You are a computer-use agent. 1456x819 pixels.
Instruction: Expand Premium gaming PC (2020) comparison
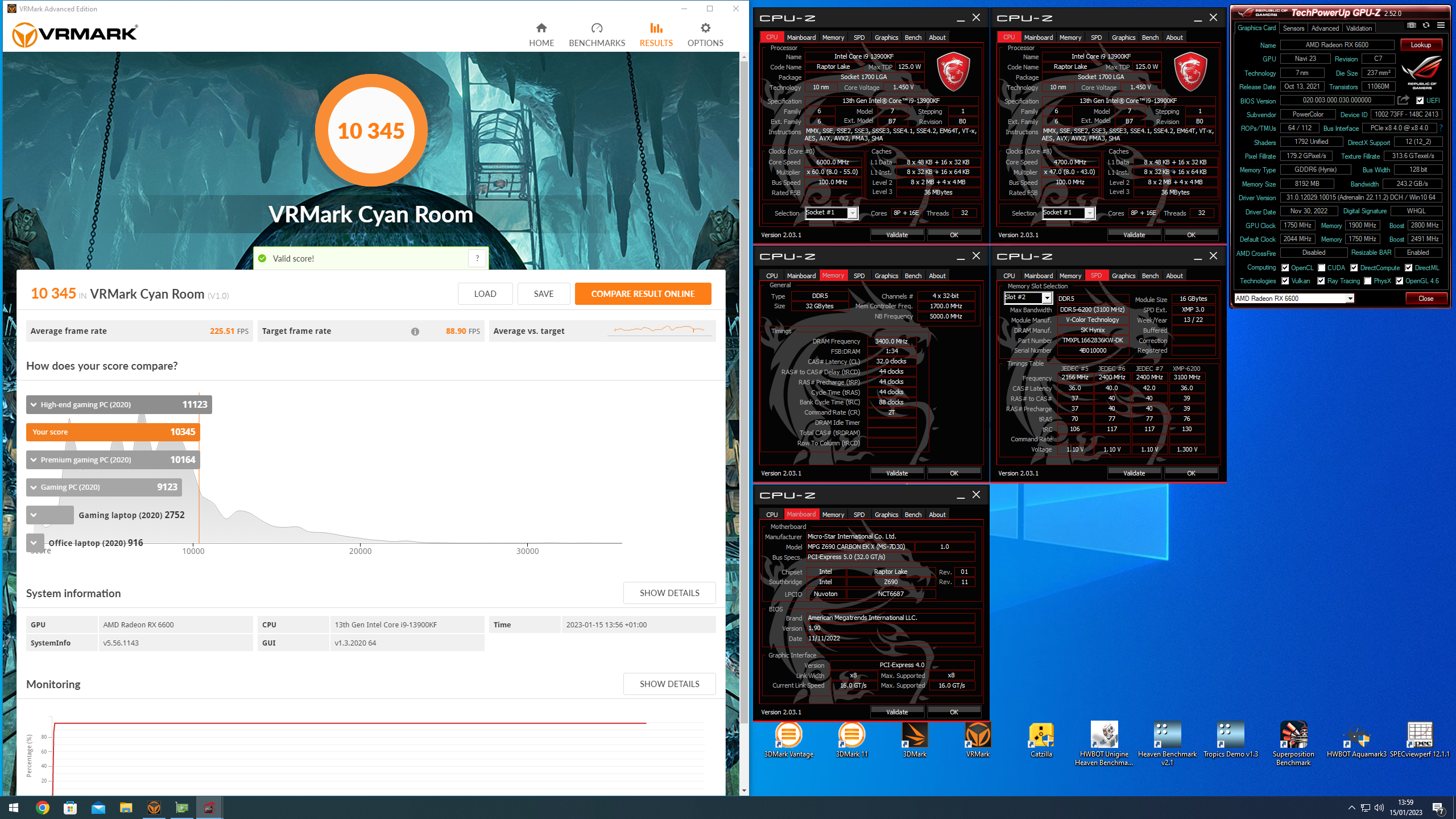point(113,460)
